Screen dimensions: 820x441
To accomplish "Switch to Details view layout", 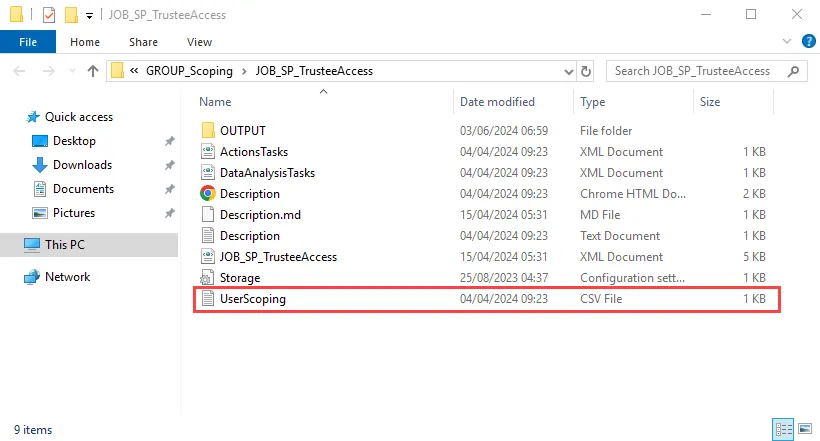I will (783, 429).
